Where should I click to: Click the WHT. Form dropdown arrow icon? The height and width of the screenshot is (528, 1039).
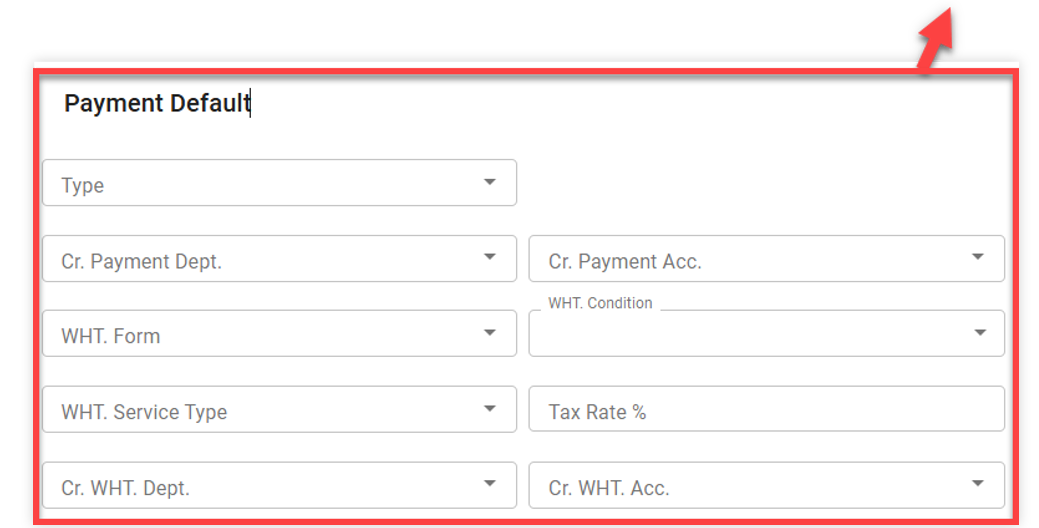click(489, 332)
